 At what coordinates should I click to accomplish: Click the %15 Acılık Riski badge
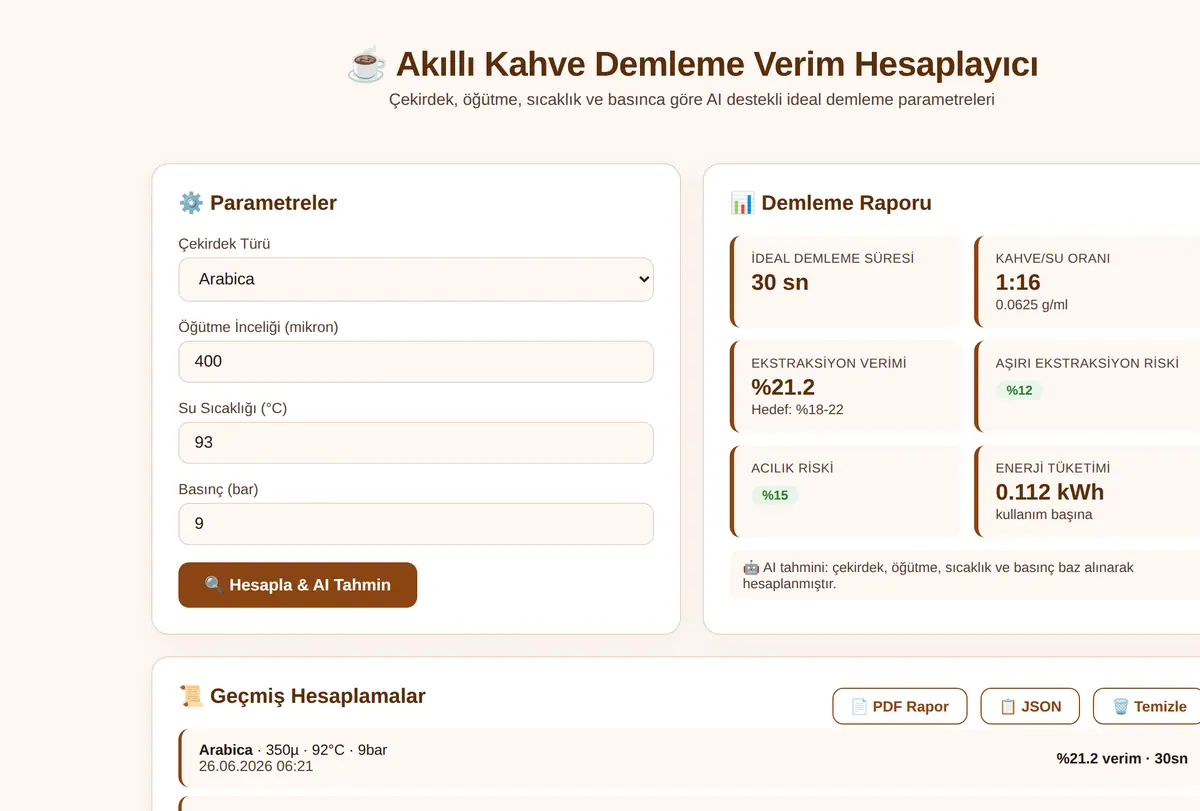[775, 495]
